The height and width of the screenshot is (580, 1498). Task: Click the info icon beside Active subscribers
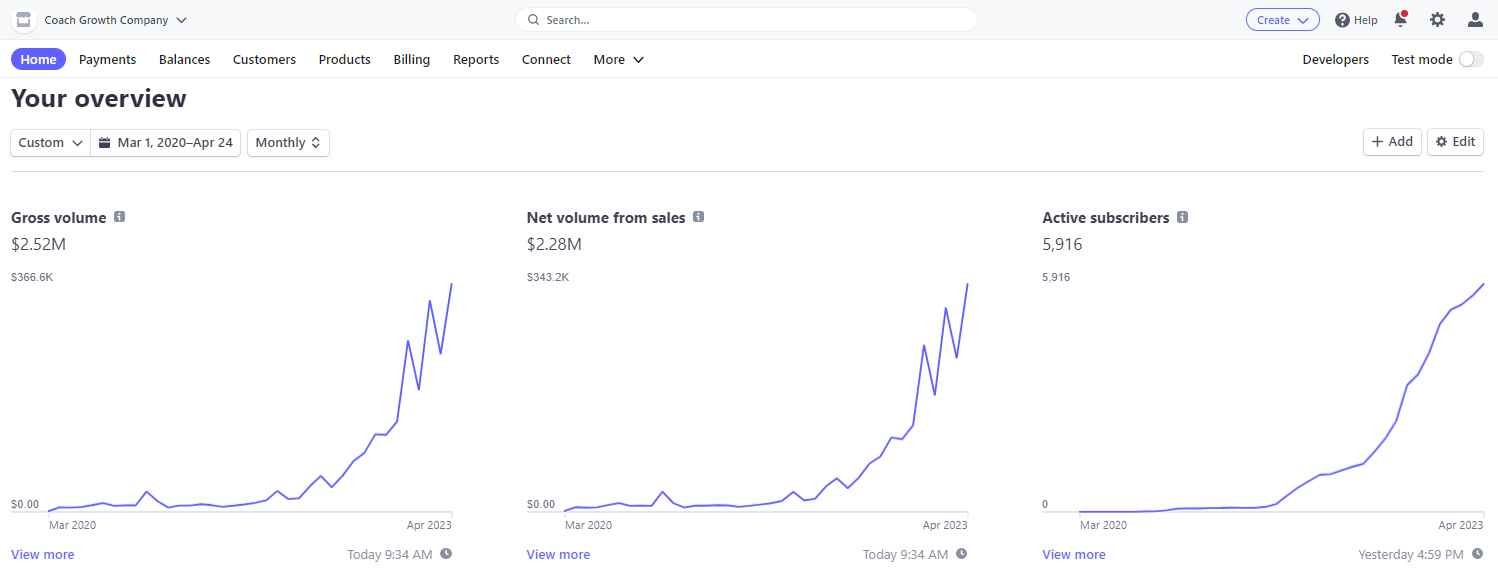[x=1183, y=217]
